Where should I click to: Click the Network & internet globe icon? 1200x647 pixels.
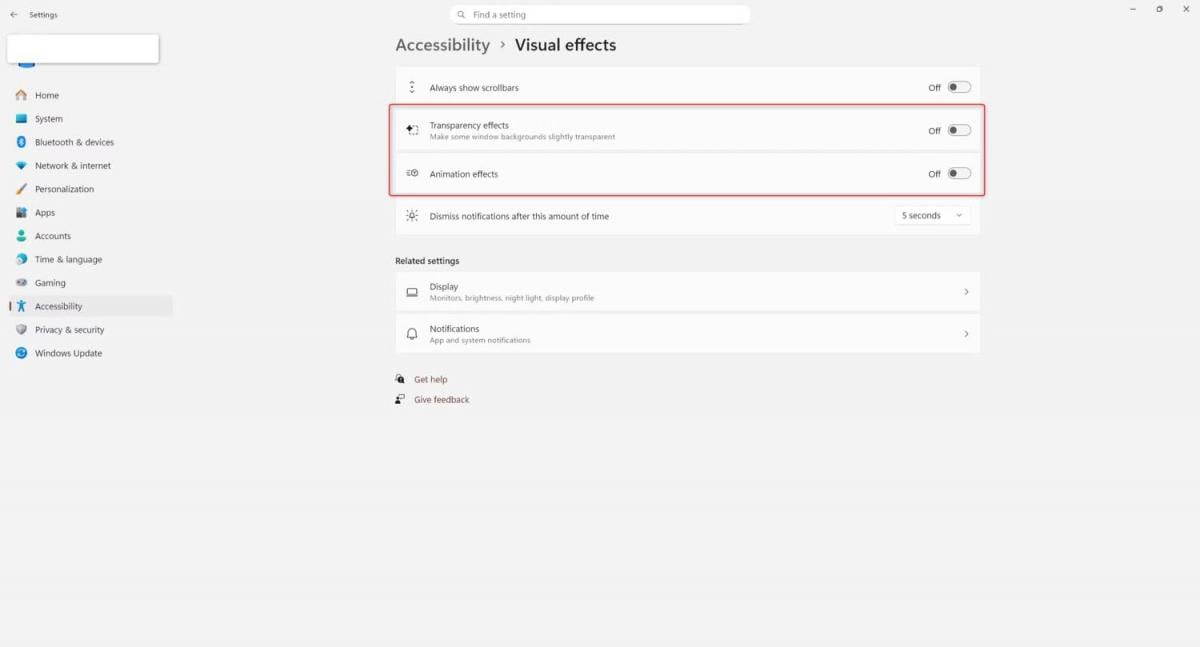point(22,165)
